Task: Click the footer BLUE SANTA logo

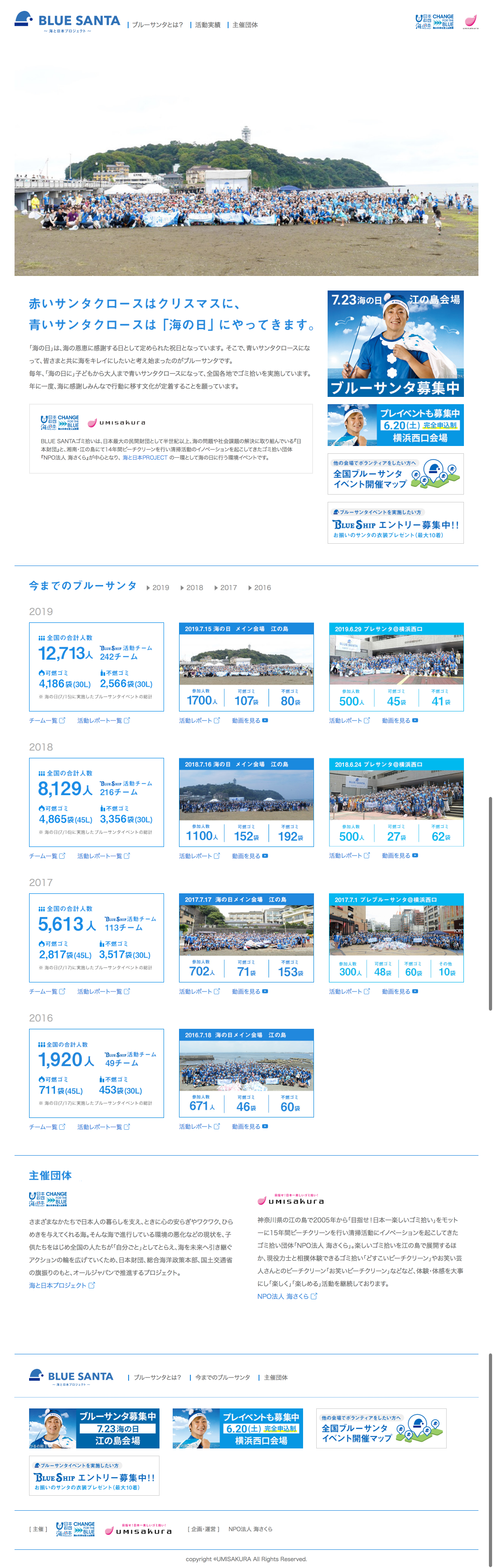Action: click(71, 1377)
